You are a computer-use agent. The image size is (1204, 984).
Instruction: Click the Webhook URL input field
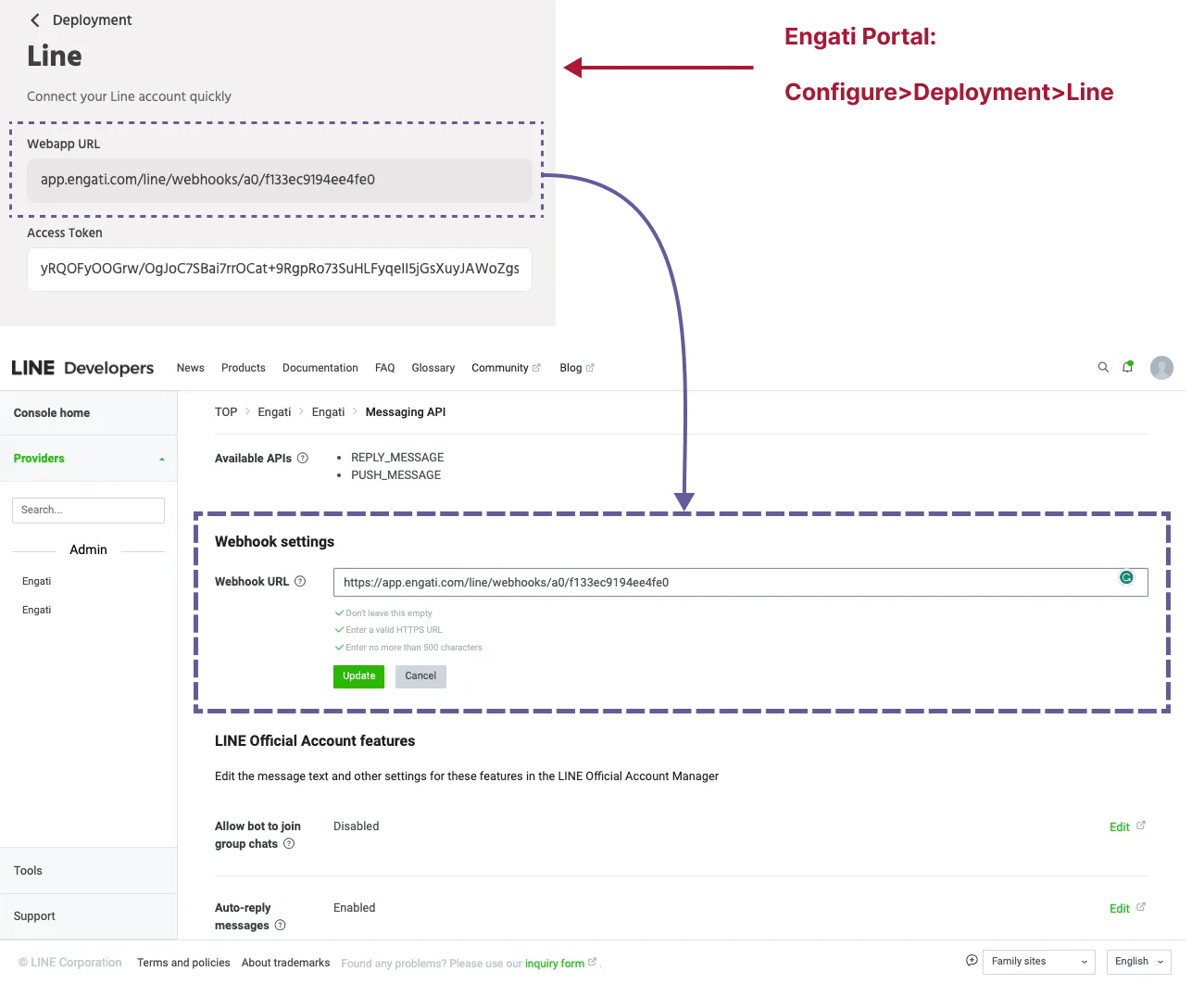click(x=740, y=582)
